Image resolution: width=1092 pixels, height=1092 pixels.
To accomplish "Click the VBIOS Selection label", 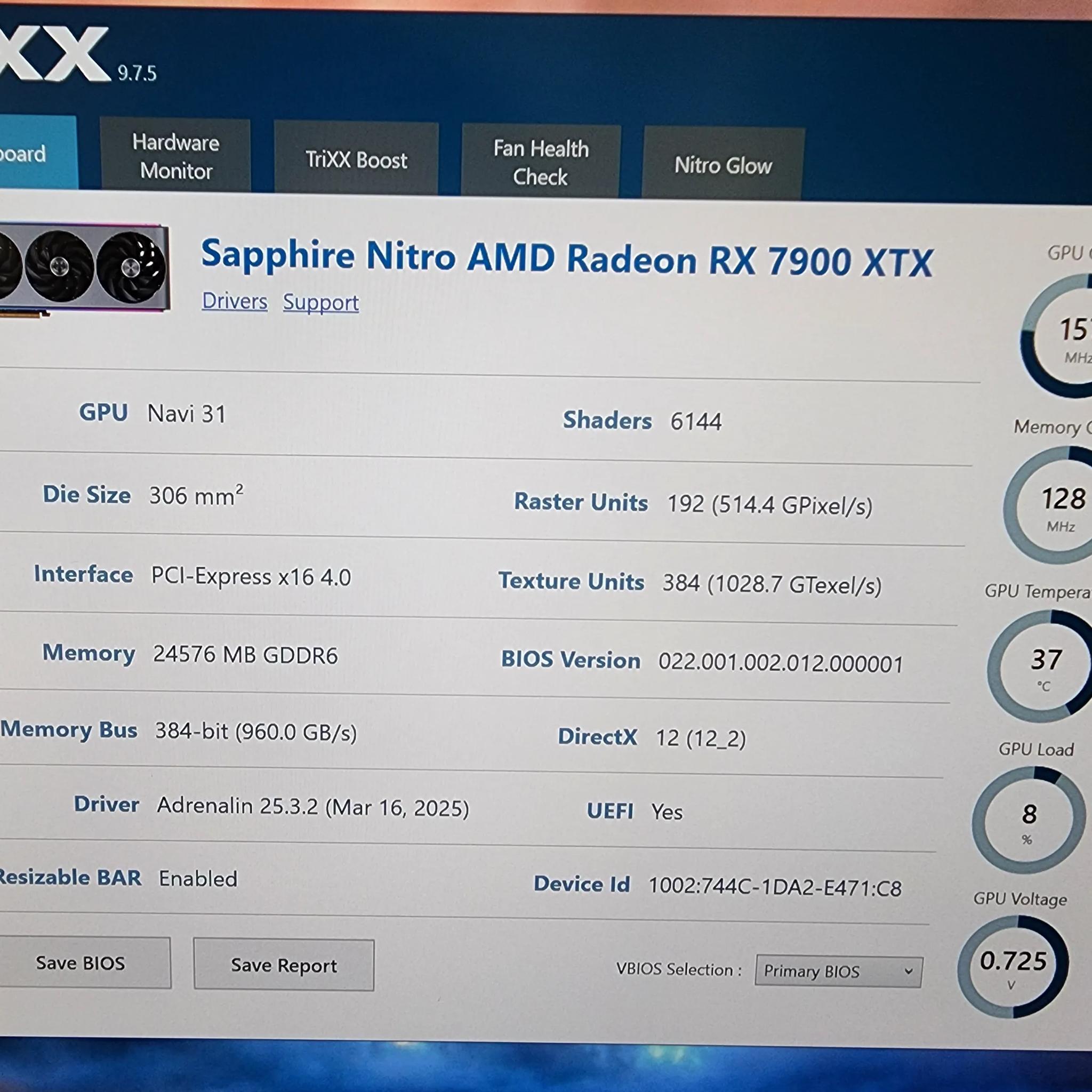I will tap(679, 969).
